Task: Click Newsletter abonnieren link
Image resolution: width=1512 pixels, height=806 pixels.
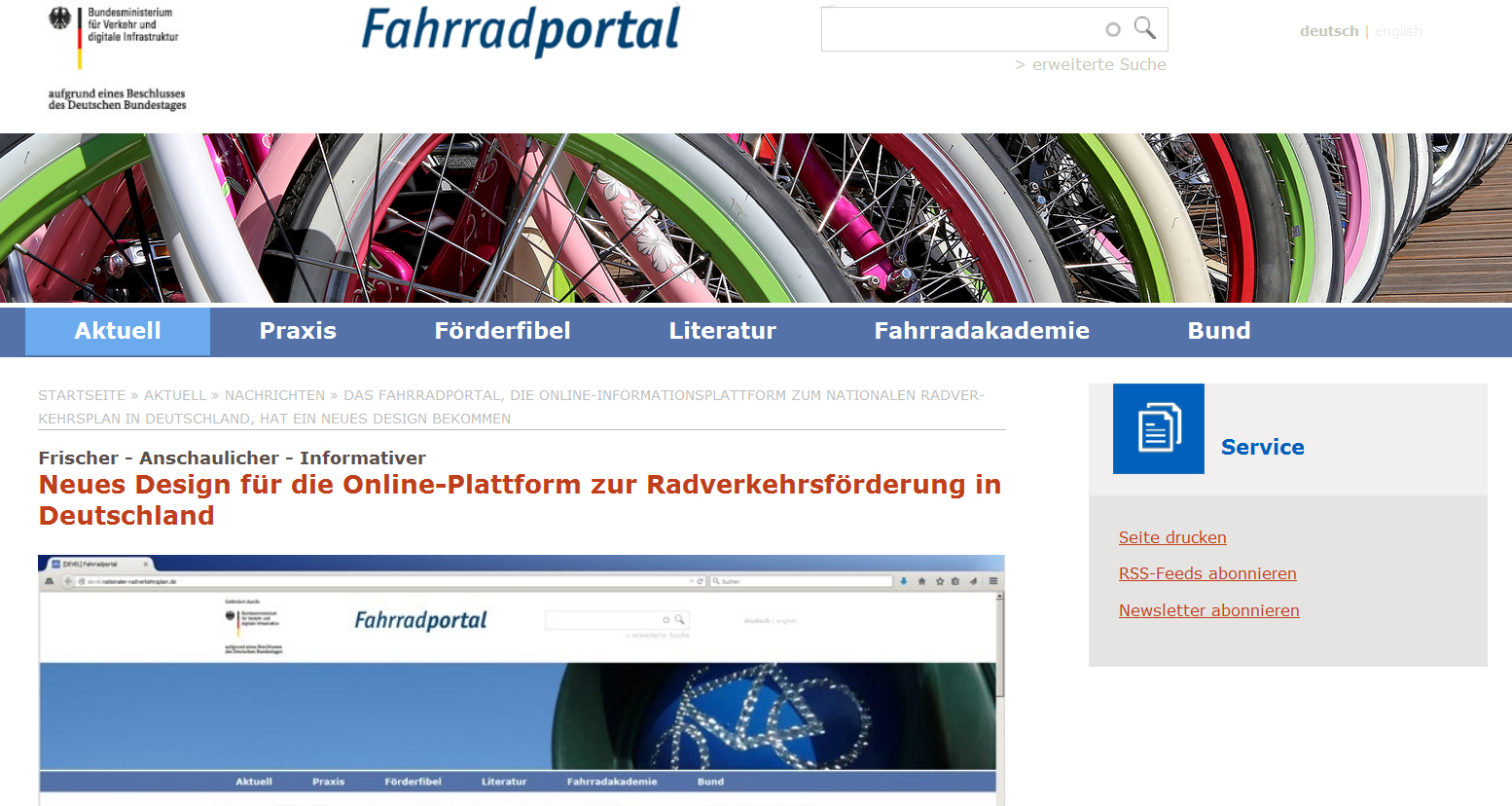Action: (x=1209, y=610)
